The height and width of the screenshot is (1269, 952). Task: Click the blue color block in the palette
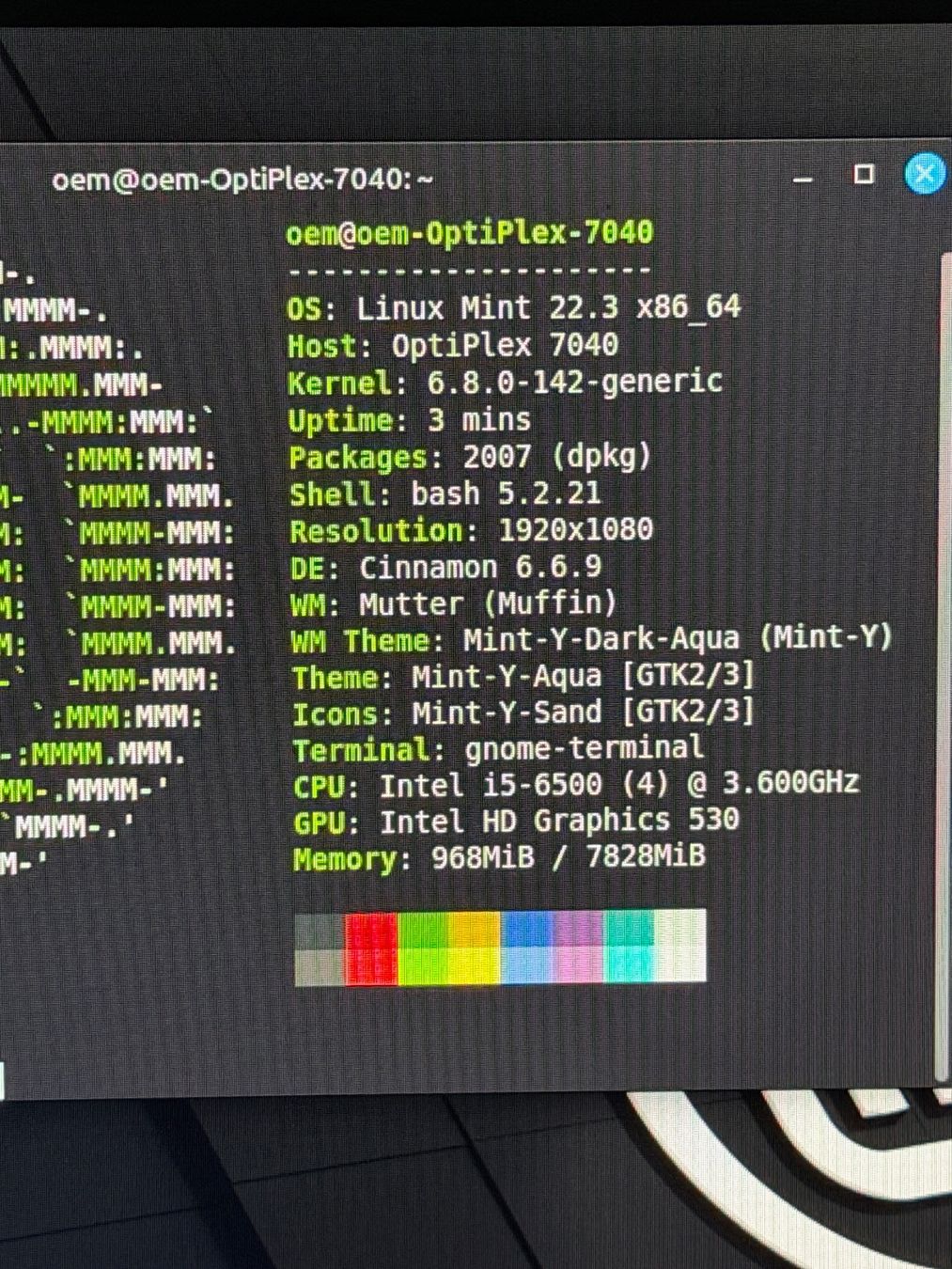click(x=526, y=948)
